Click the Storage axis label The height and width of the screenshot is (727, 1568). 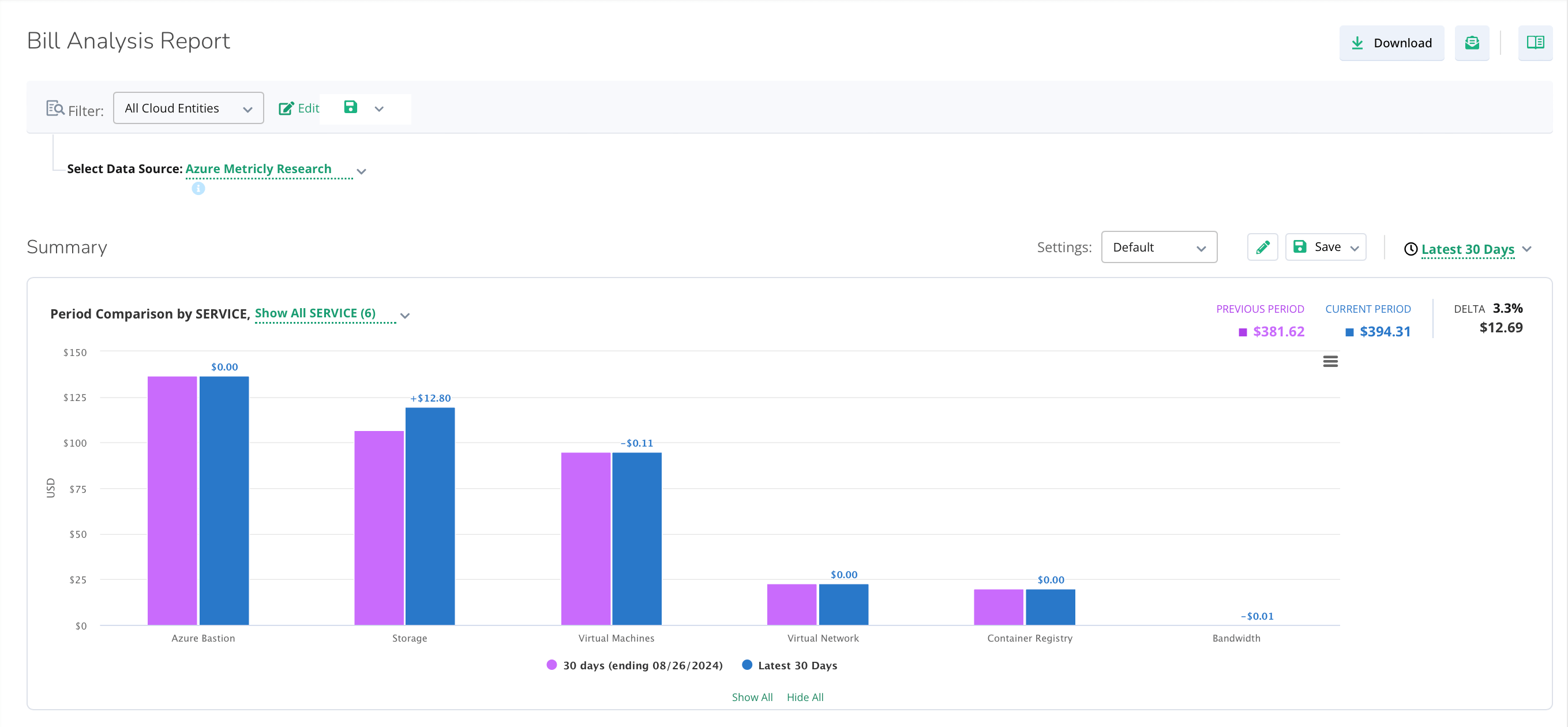(410, 638)
